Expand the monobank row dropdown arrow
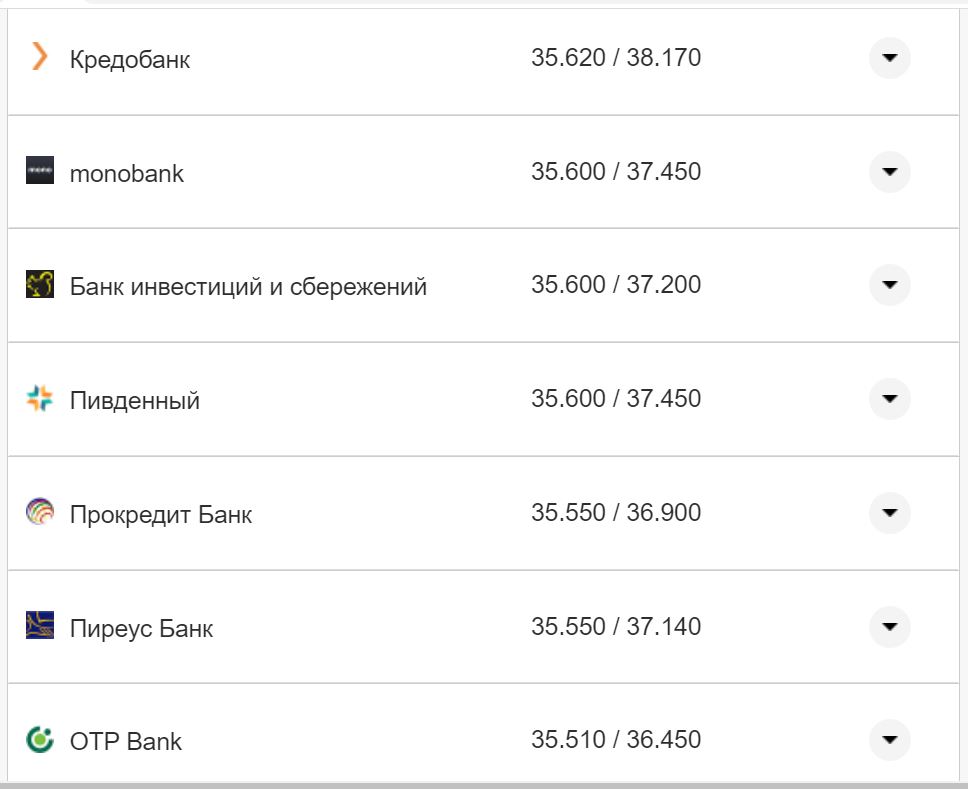Image resolution: width=968 pixels, height=789 pixels. pos(889,172)
